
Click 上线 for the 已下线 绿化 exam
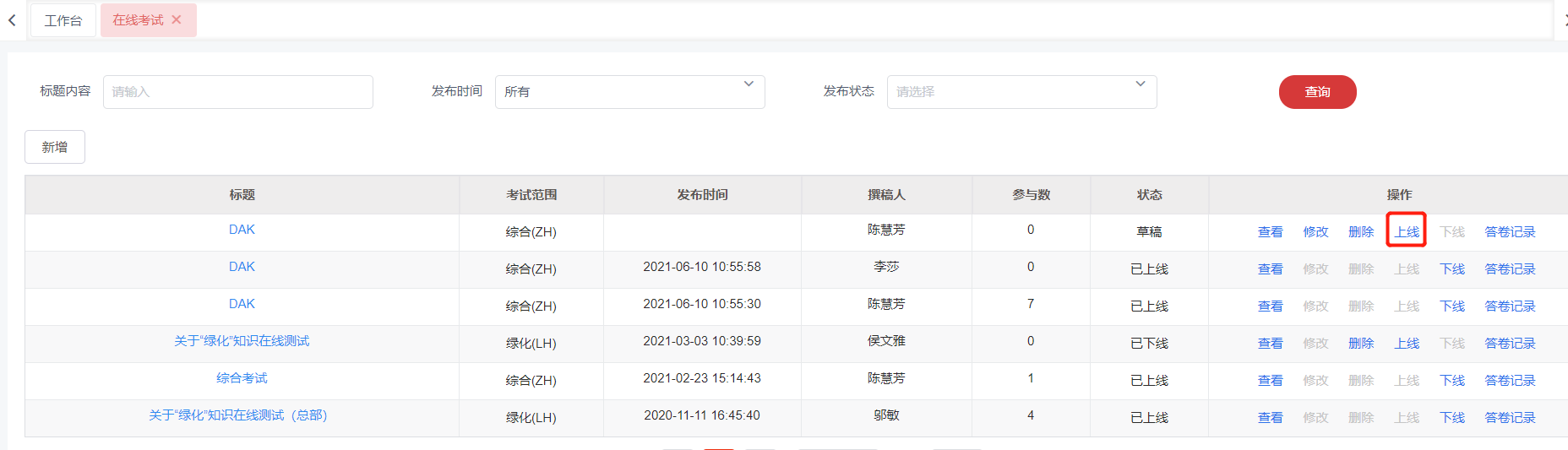click(1407, 344)
